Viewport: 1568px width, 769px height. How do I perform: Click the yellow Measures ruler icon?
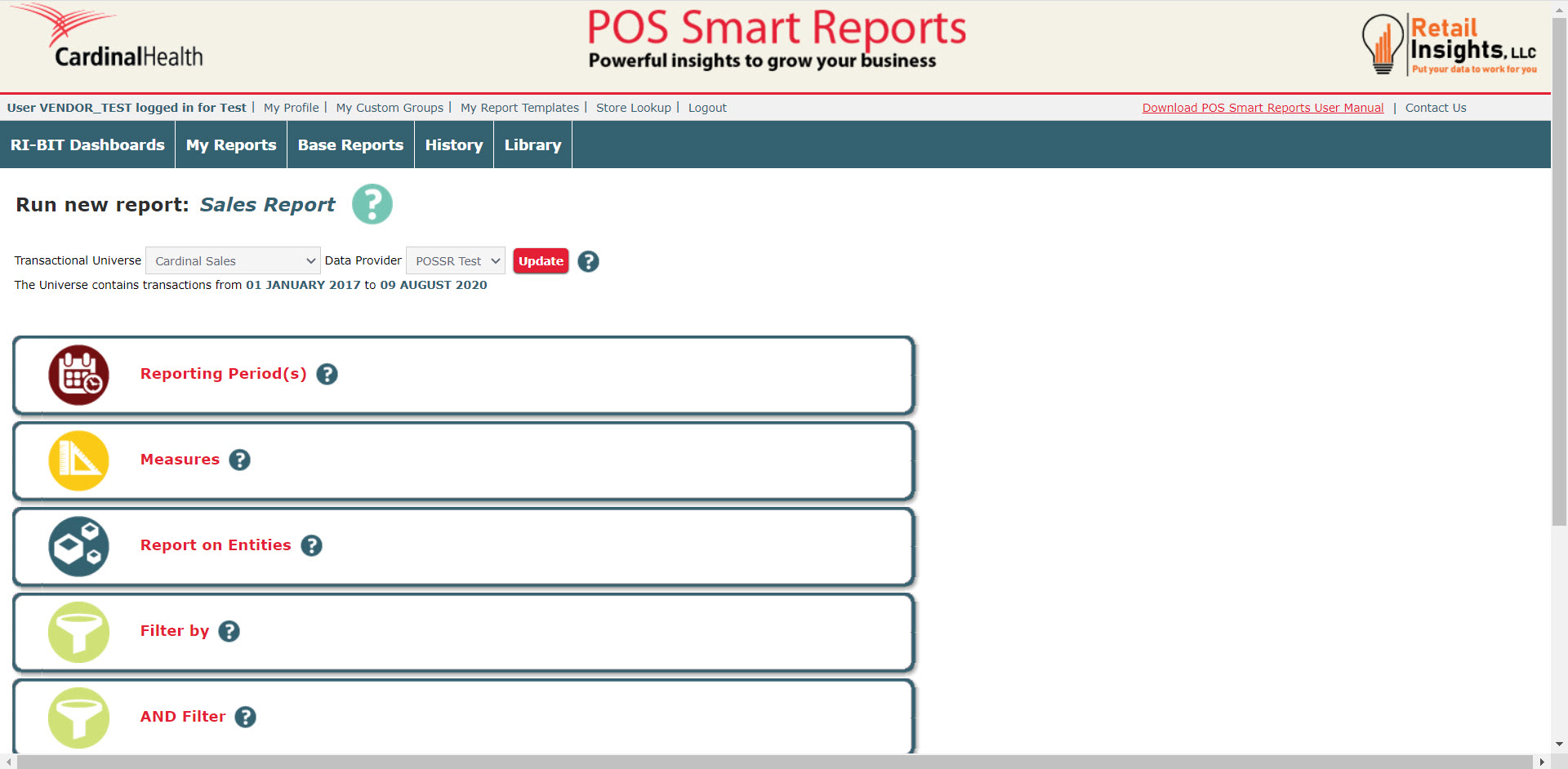78,460
